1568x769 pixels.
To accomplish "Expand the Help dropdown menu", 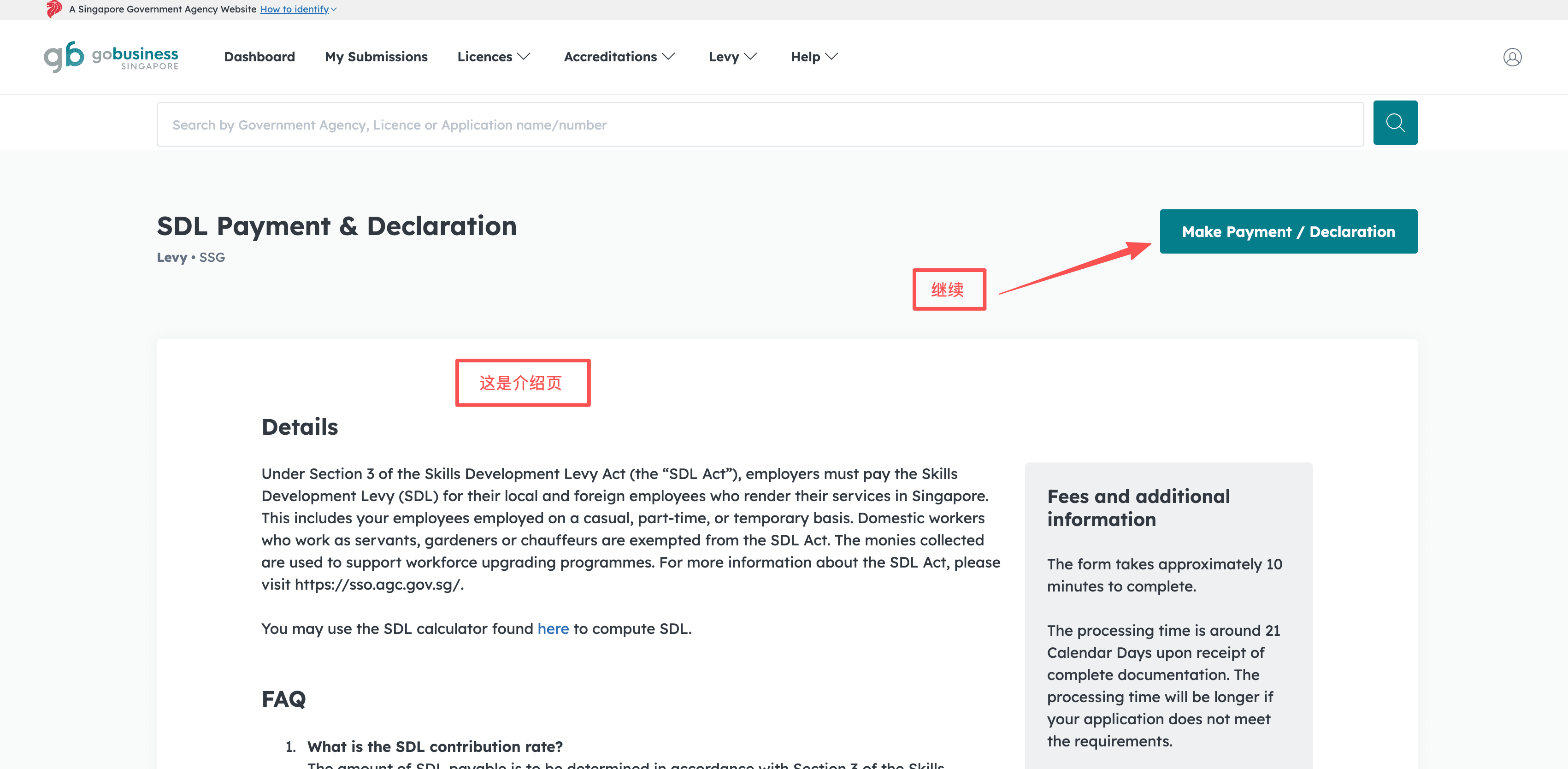I will (x=814, y=57).
